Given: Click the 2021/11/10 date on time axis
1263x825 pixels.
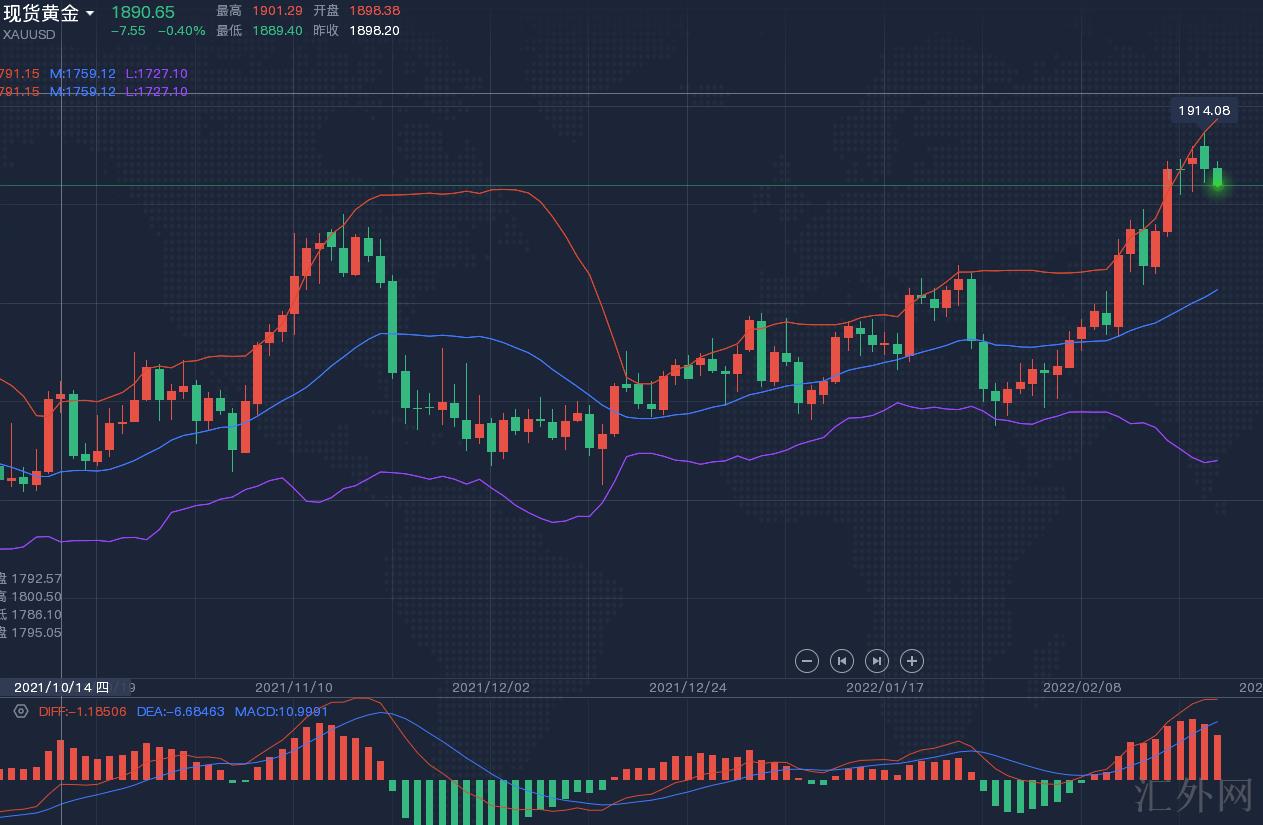Looking at the screenshot, I should click(x=293, y=687).
